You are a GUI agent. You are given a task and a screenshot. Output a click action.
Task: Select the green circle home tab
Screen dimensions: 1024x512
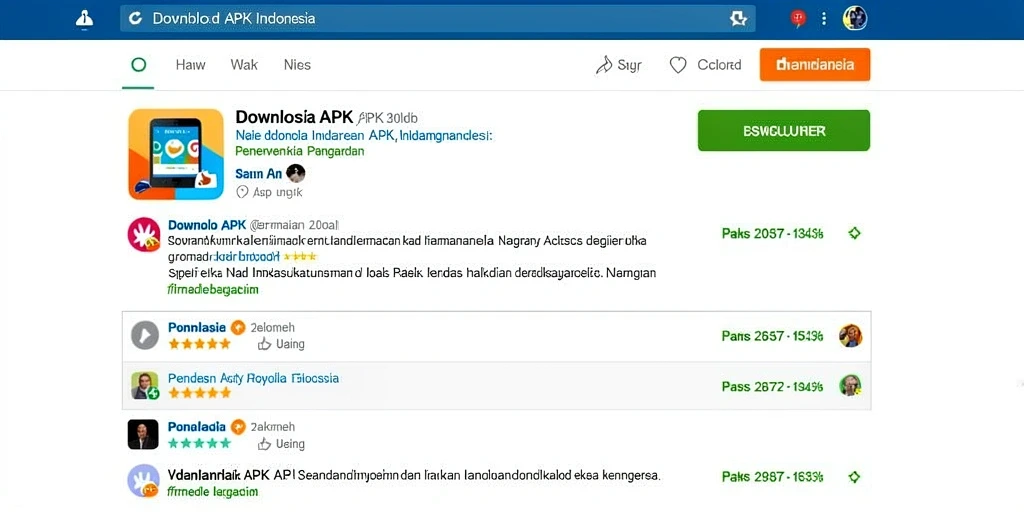(138, 65)
